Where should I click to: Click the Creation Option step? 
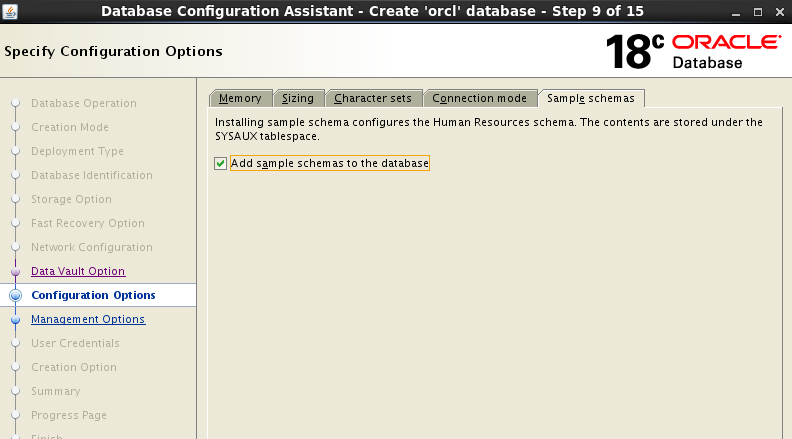point(74,367)
